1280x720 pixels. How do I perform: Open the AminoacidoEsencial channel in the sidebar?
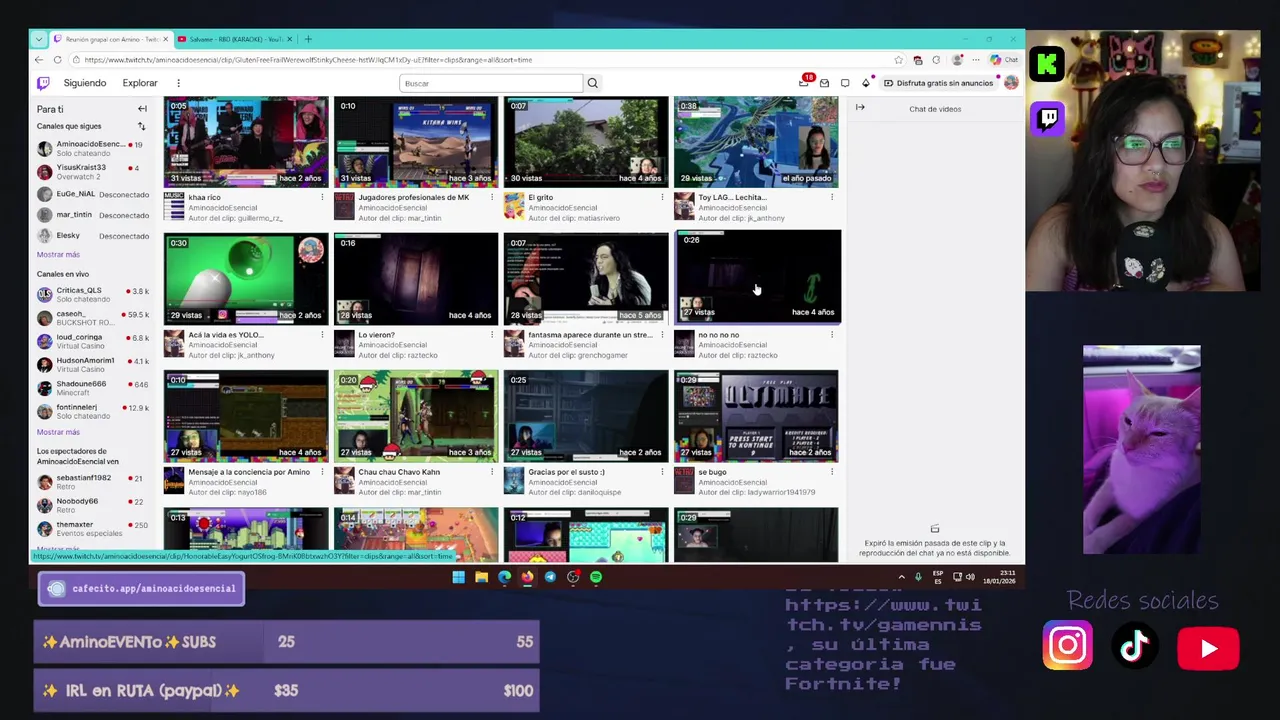92,148
